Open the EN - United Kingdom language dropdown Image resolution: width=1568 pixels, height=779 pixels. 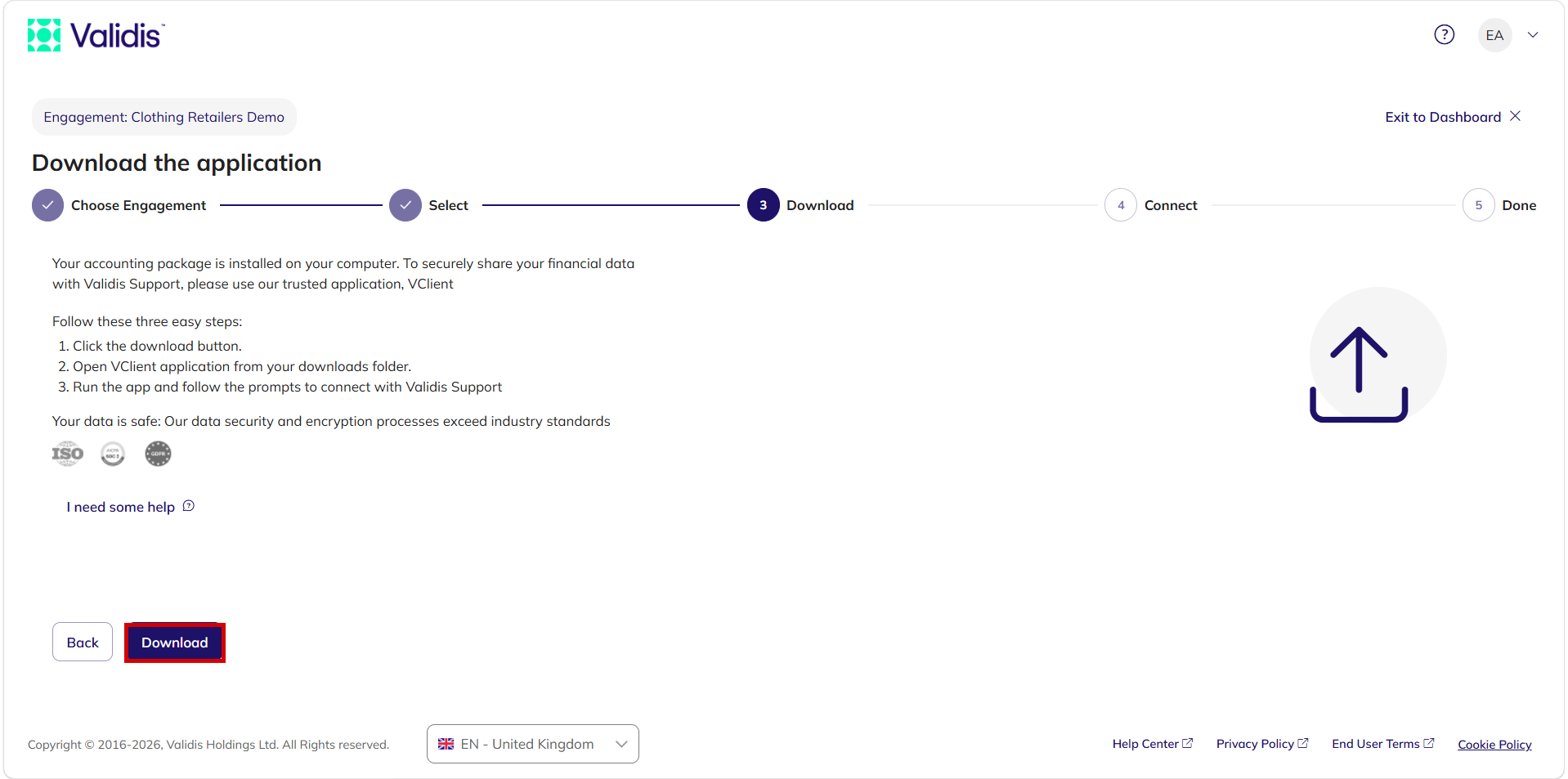click(x=532, y=744)
